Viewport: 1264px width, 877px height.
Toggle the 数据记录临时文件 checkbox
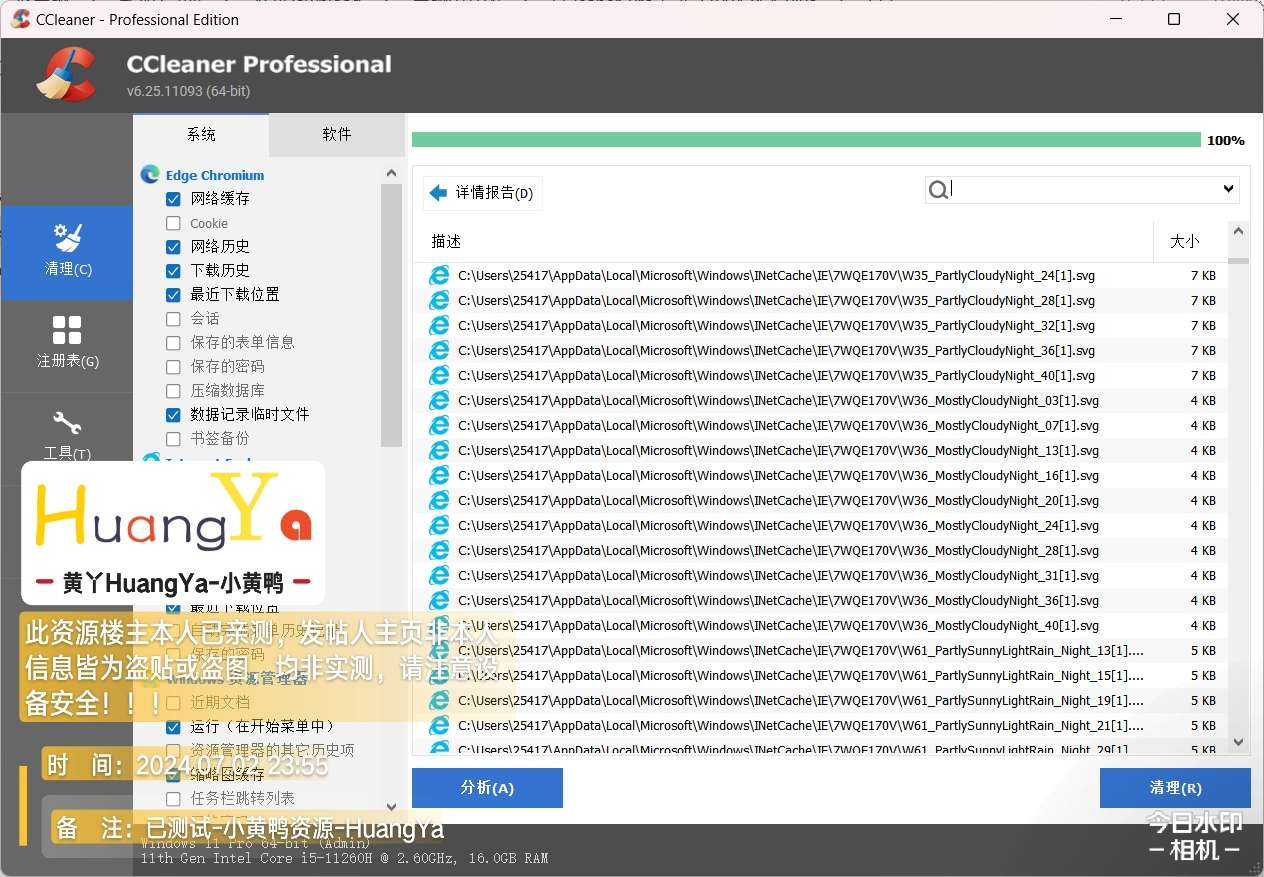click(174, 415)
